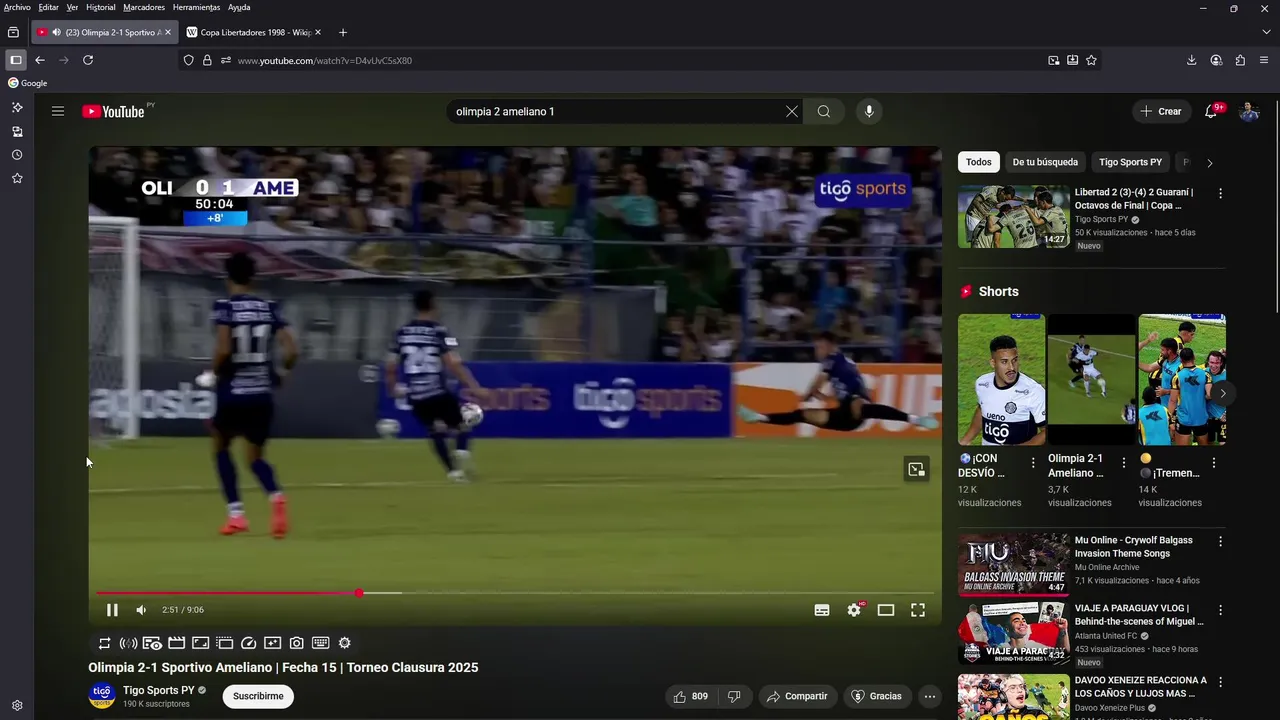
Task: Open the Herramientas menu
Action: (x=196, y=7)
